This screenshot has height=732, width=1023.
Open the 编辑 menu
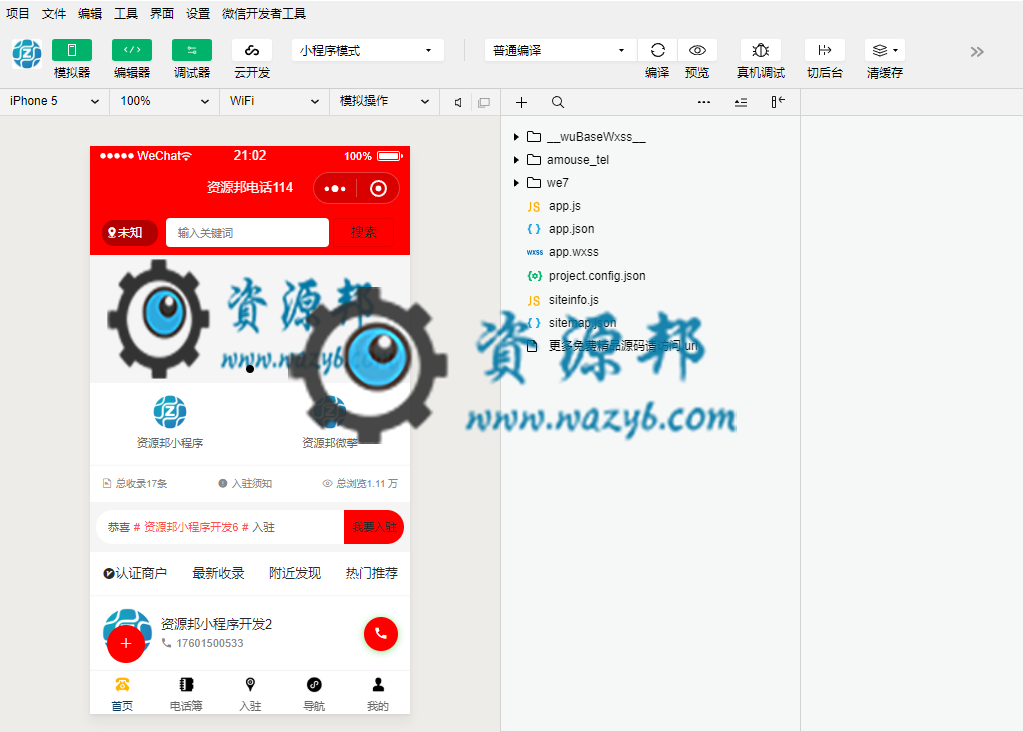pyautogui.click(x=89, y=14)
